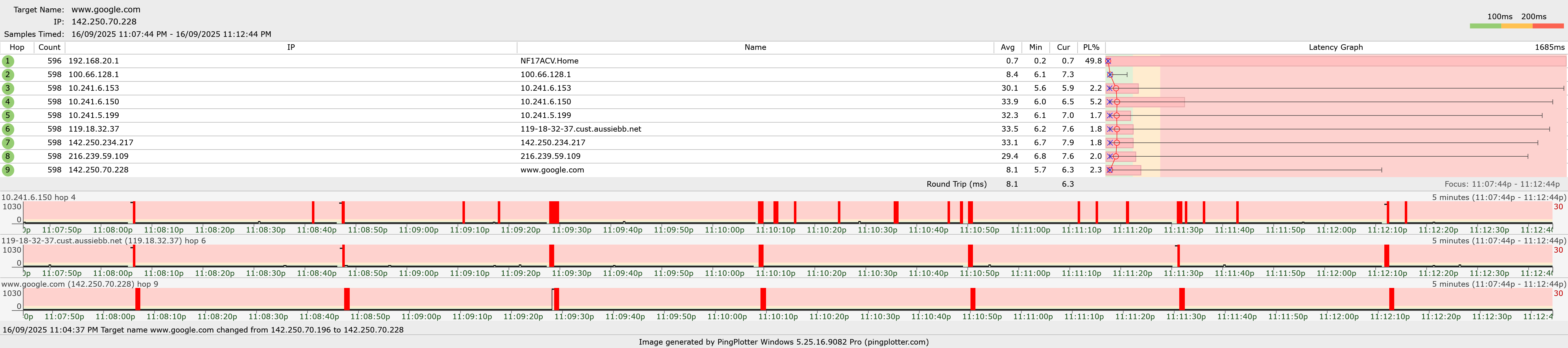This screenshot has width=1568, height=348.
Task: Click hop 4 packet loss value 5.2
Action: 1096,102
